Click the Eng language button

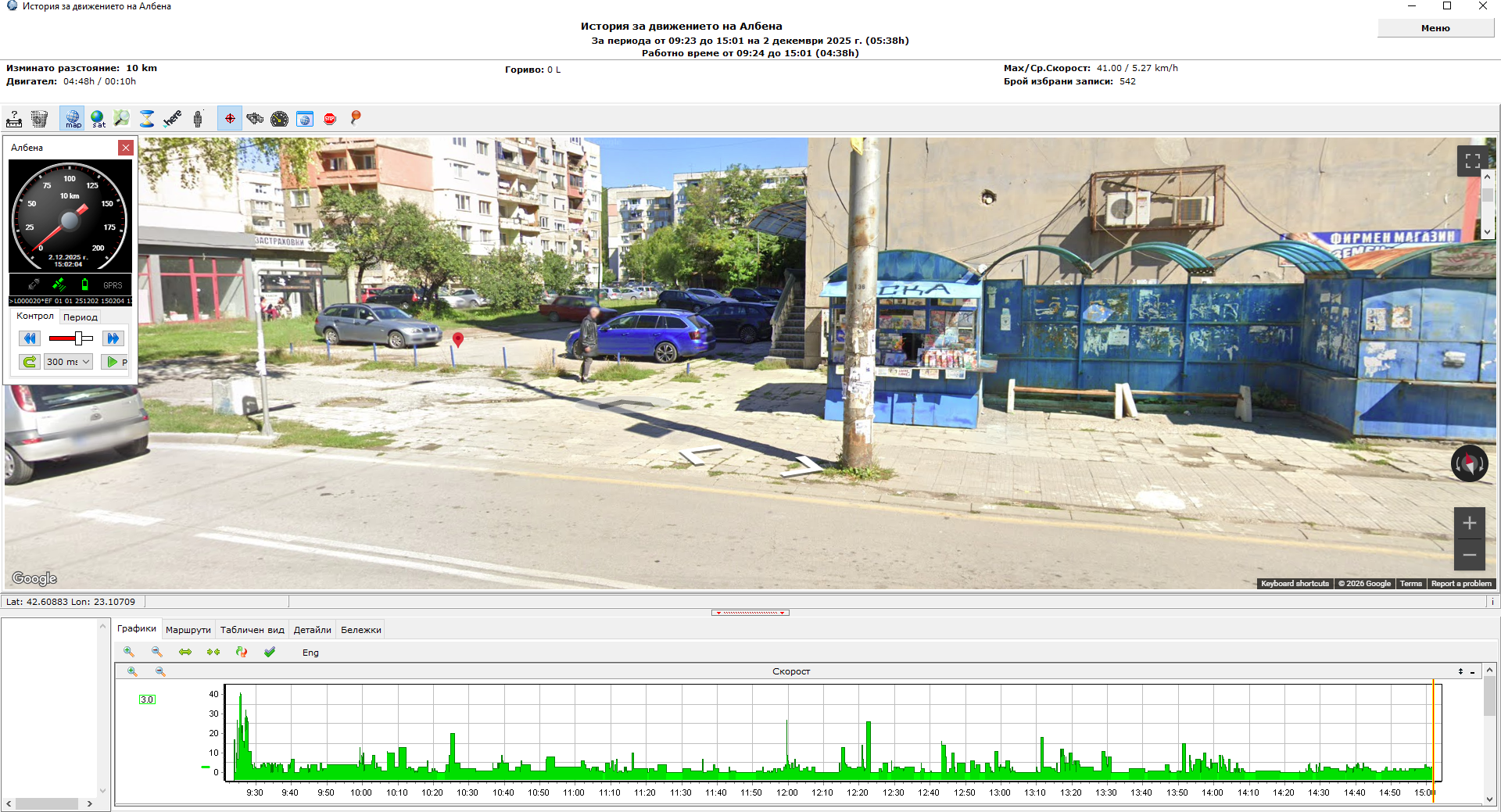click(x=310, y=653)
